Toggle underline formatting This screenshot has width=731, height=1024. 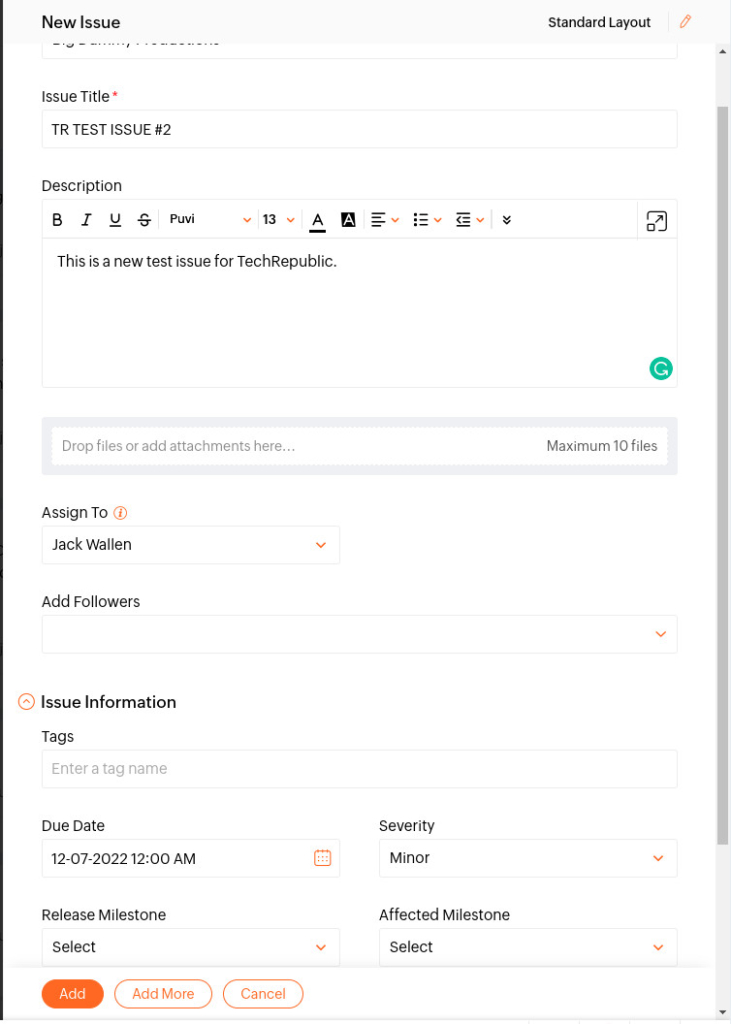115,219
